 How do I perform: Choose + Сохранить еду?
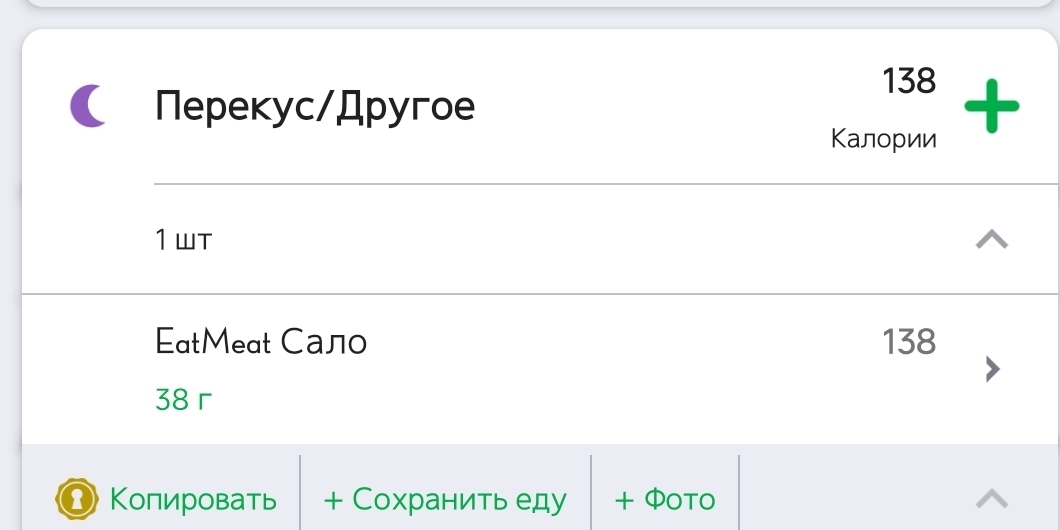point(445,500)
